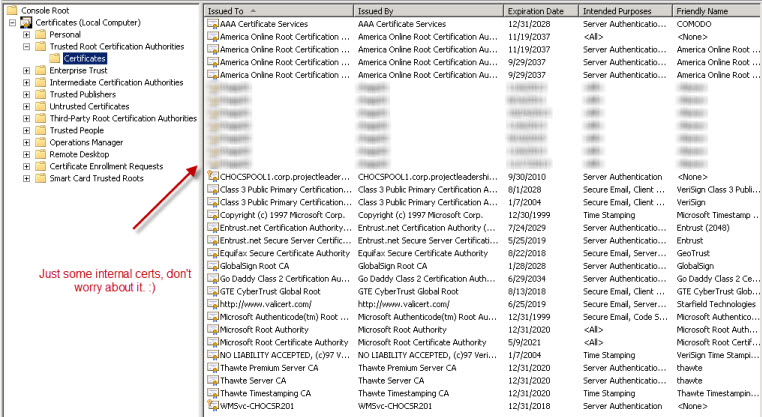Expand the Enterprise Trust node
The image size is (762, 417).
click(27, 70)
